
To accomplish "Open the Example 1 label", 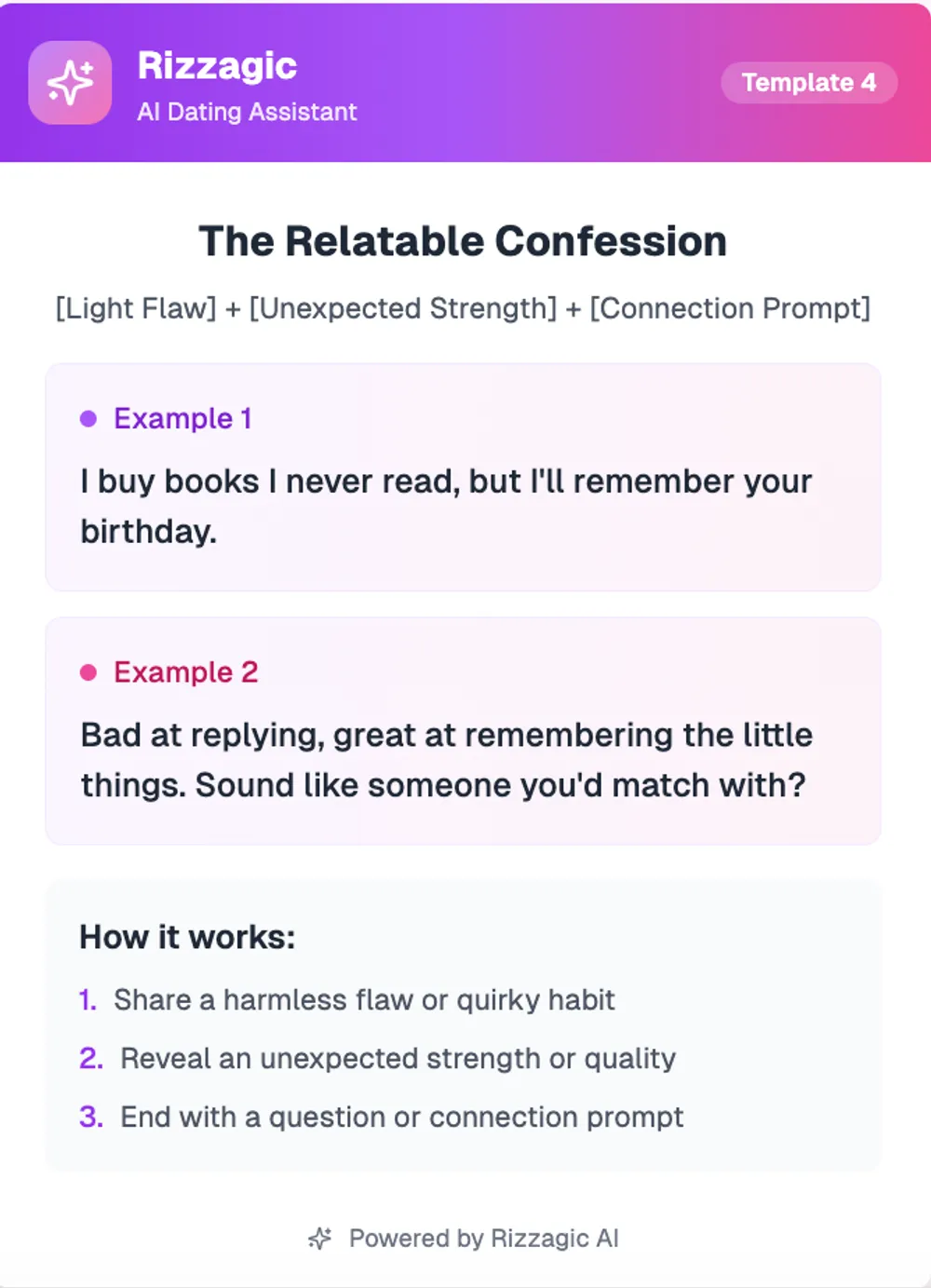I will point(182,419).
